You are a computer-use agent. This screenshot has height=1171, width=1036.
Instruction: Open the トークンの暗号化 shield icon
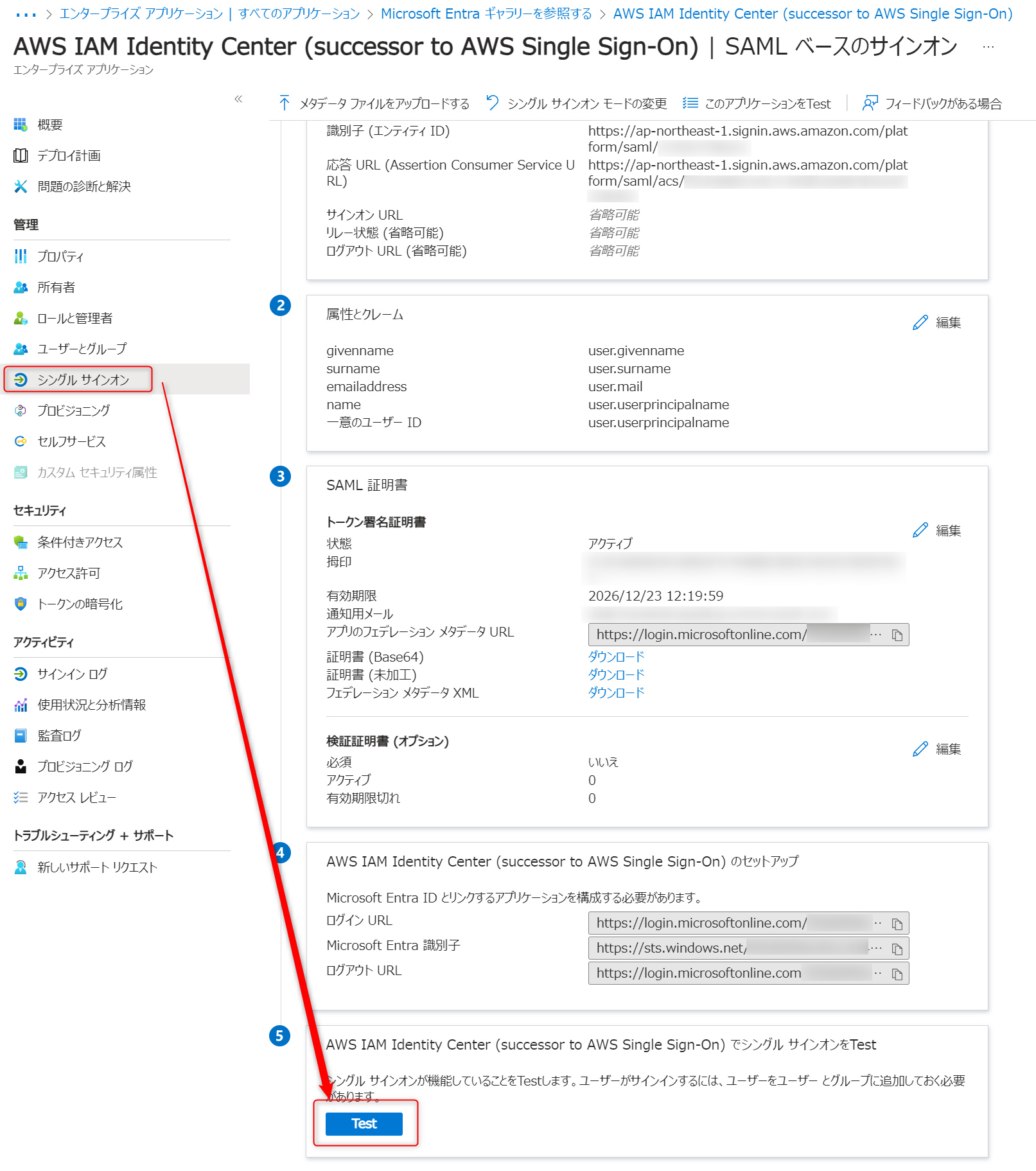pos(21,604)
